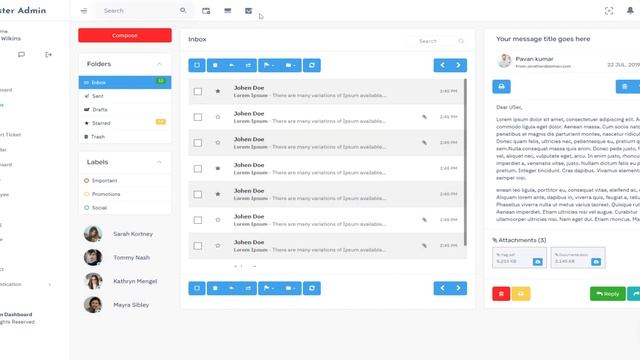The image size is (640, 360).
Task: Go to previous page using arrow below email list
Action: point(442,288)
